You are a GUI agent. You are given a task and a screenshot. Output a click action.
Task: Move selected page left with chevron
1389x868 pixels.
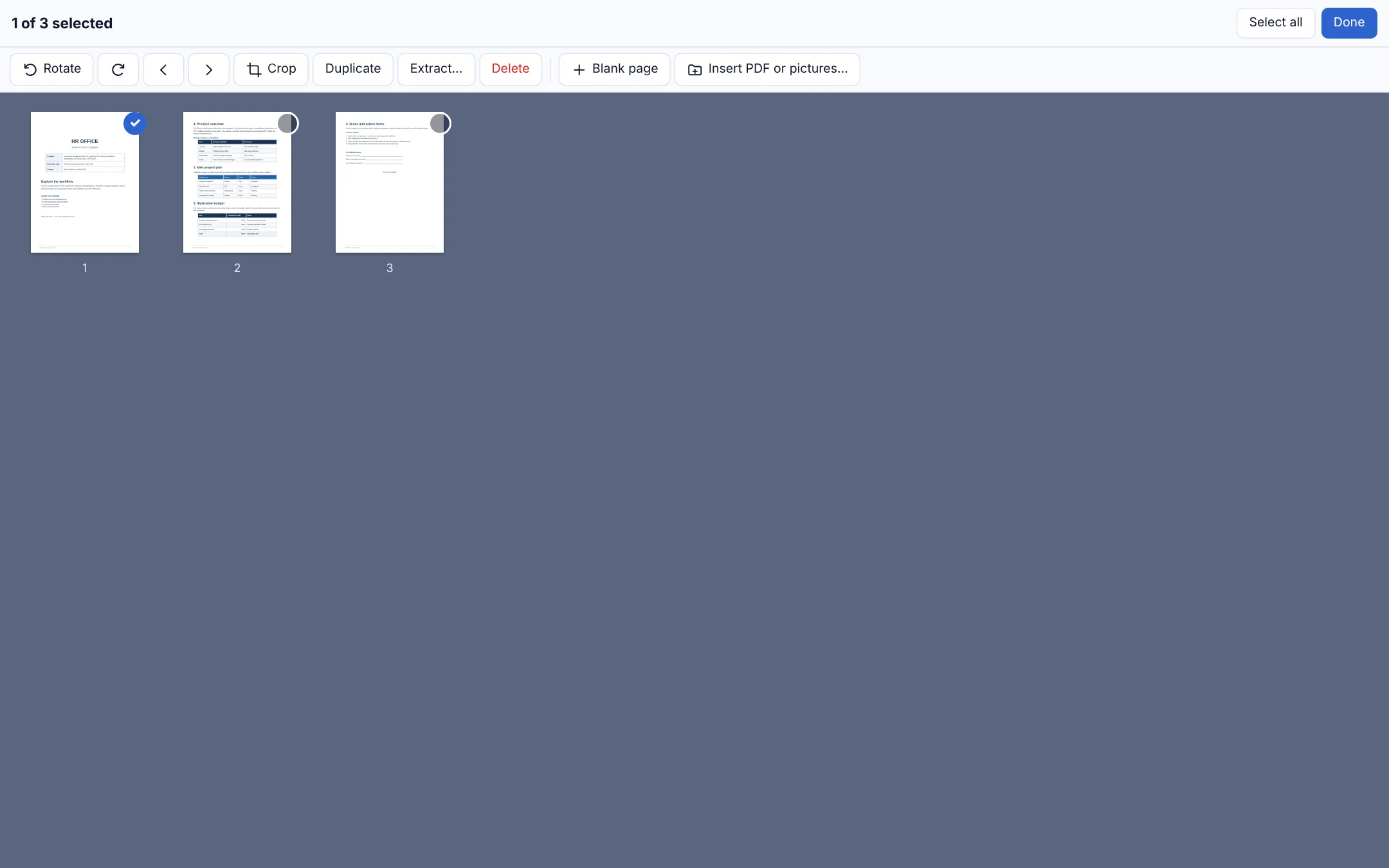click(x=163, y=69)
